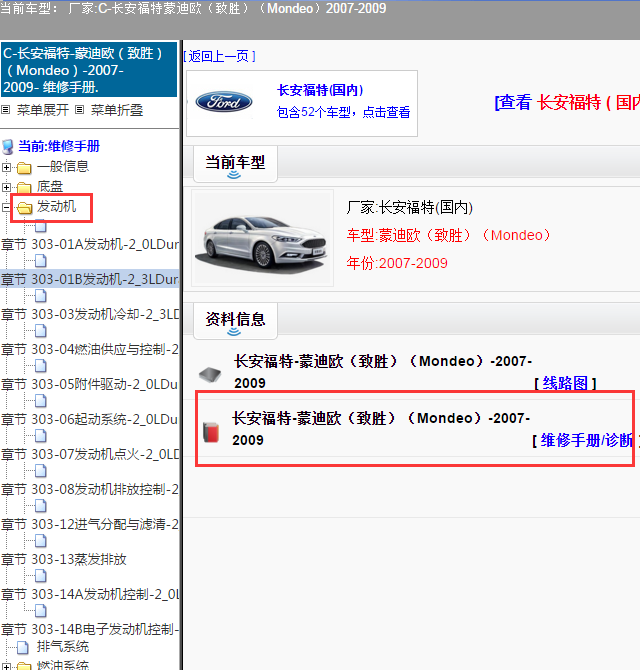Click the 排气系统 page icon

23,647
